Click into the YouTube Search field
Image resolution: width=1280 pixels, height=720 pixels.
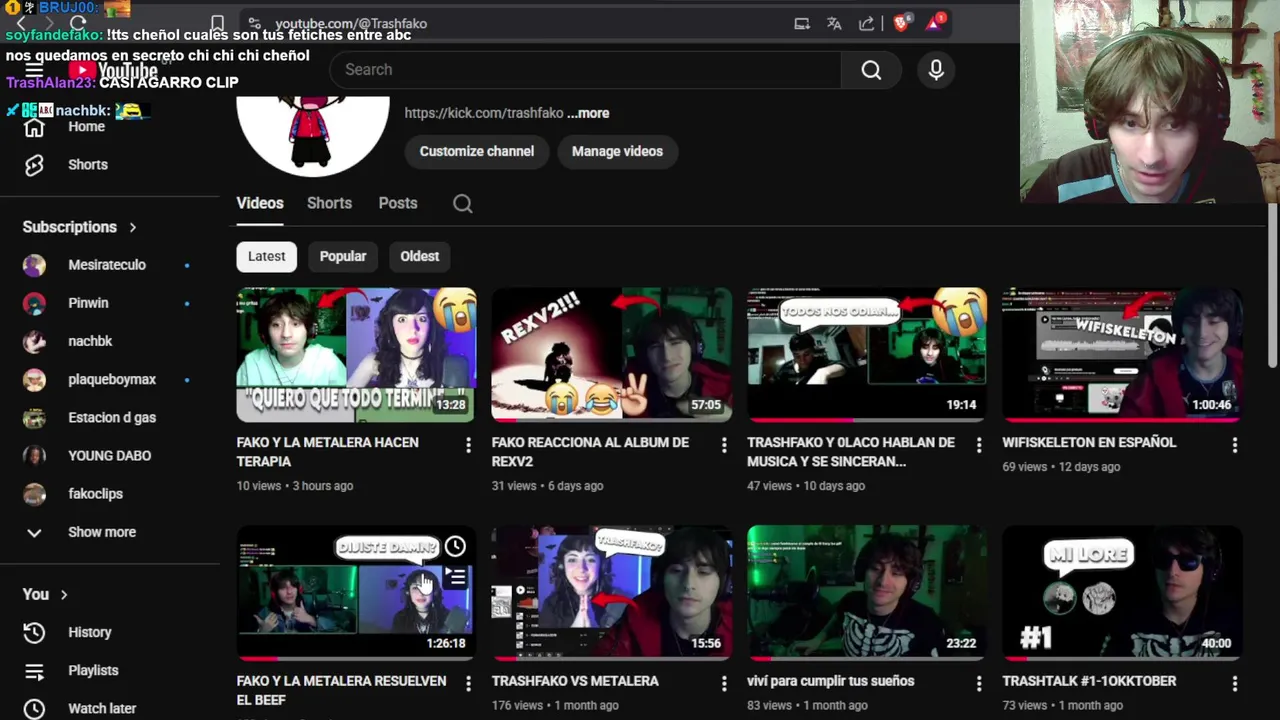pyautogui.click(x=585, y=70)
